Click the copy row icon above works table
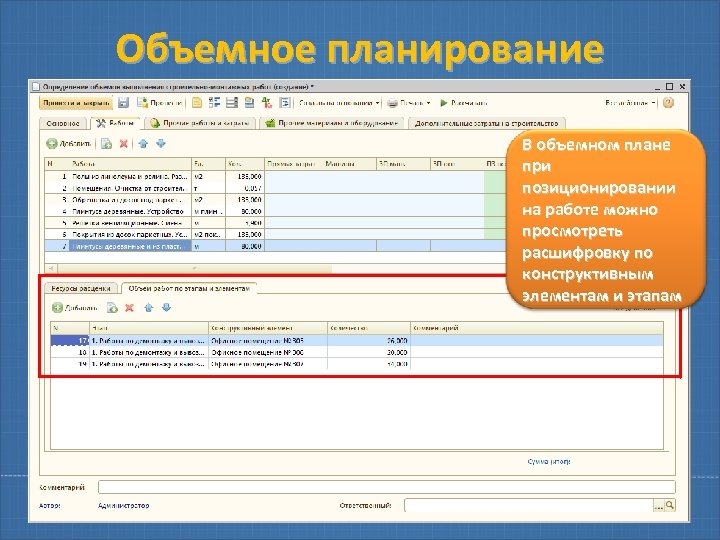Image resolution: width=720 pixels, height=540 pixels. pos(107,144)
